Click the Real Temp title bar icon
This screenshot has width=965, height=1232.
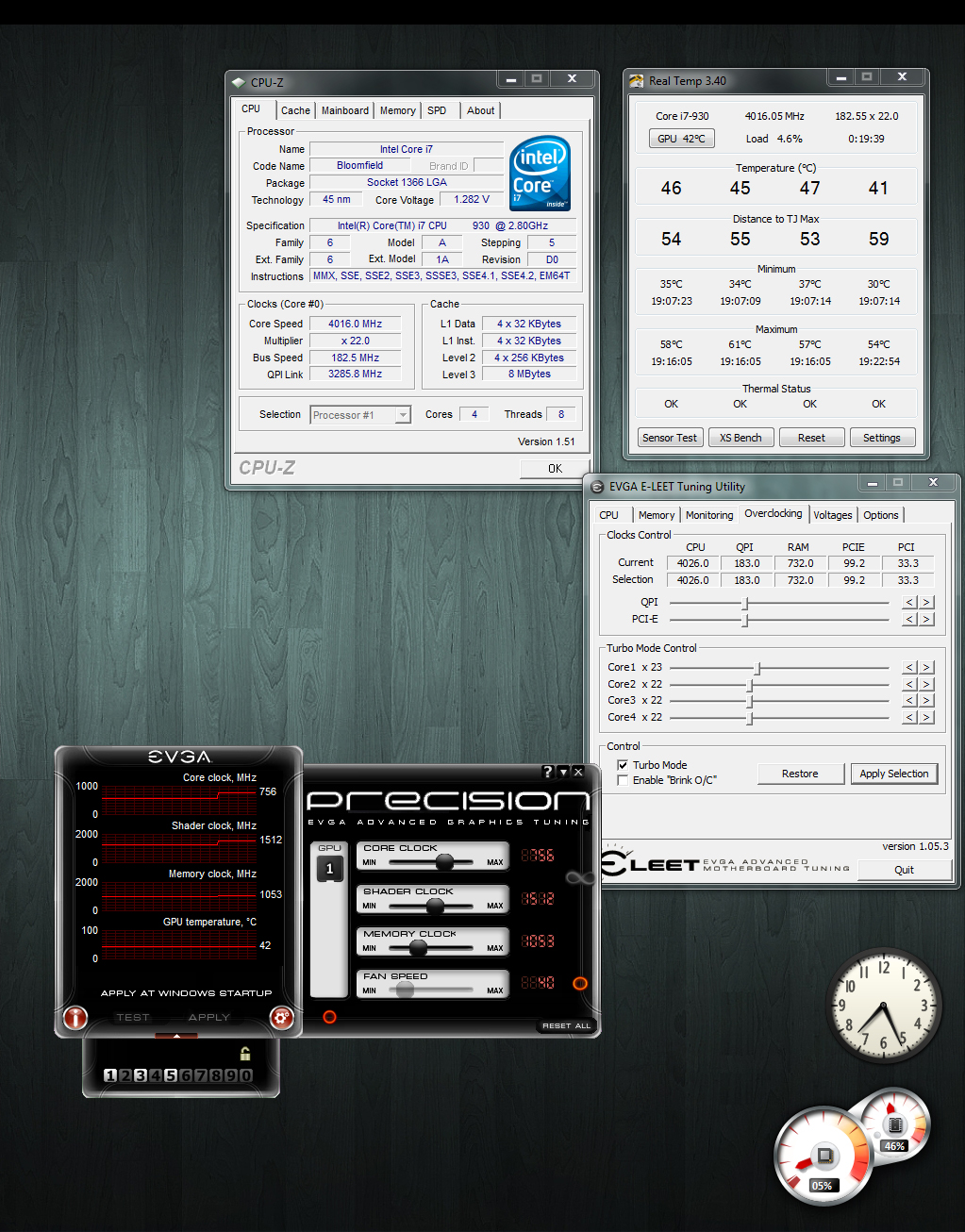coord(637,81)
